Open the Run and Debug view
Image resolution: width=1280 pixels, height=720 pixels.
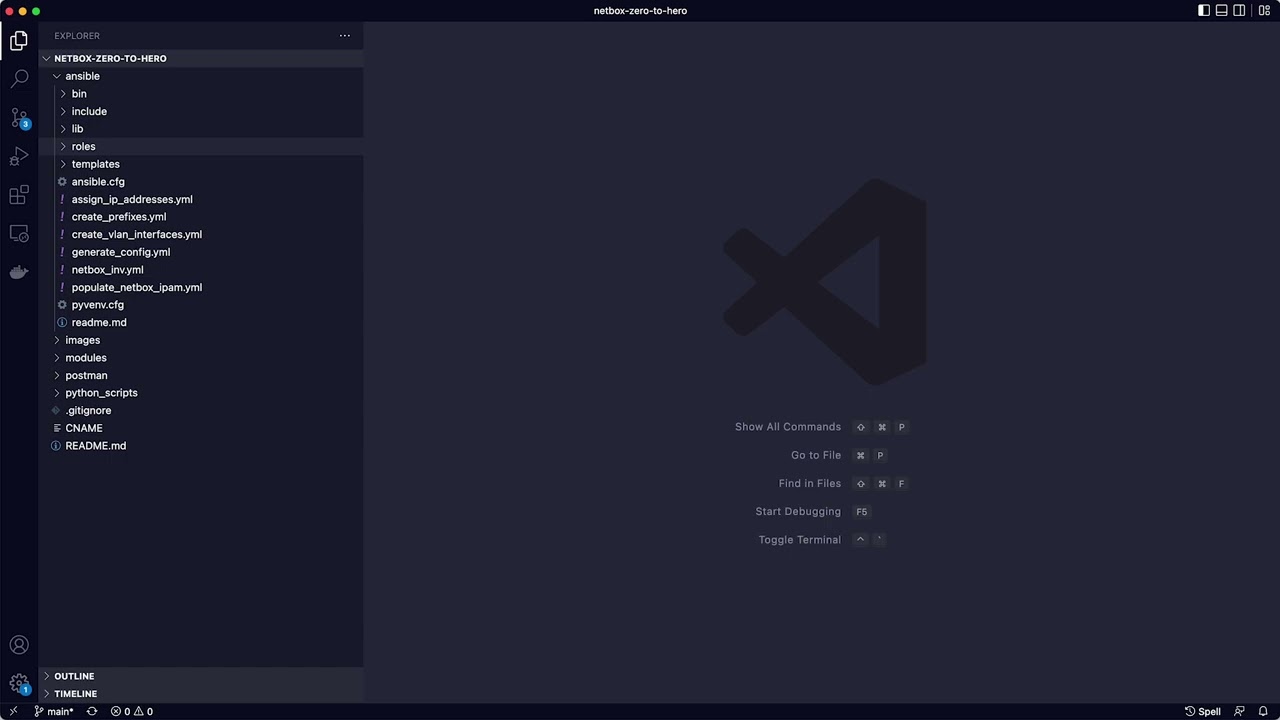click(19, 156)
